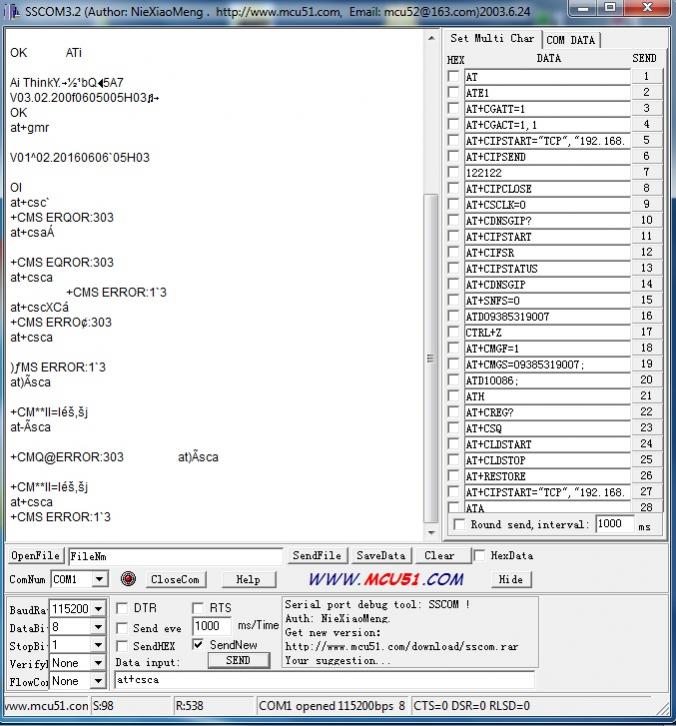
Task: Tick the Round send checkbox
Action: (x=459, y=525)
